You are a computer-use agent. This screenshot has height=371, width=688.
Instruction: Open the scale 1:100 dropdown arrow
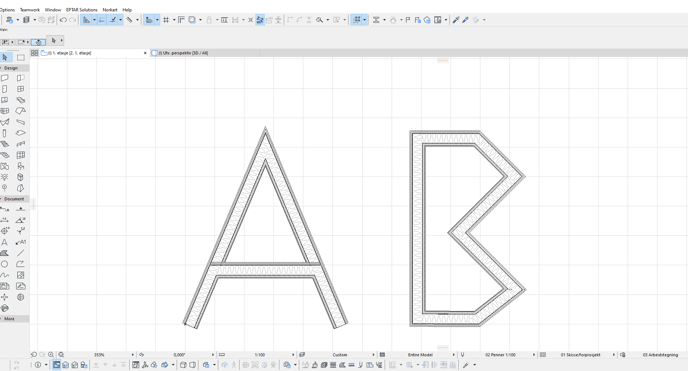(x=293, y=354)
